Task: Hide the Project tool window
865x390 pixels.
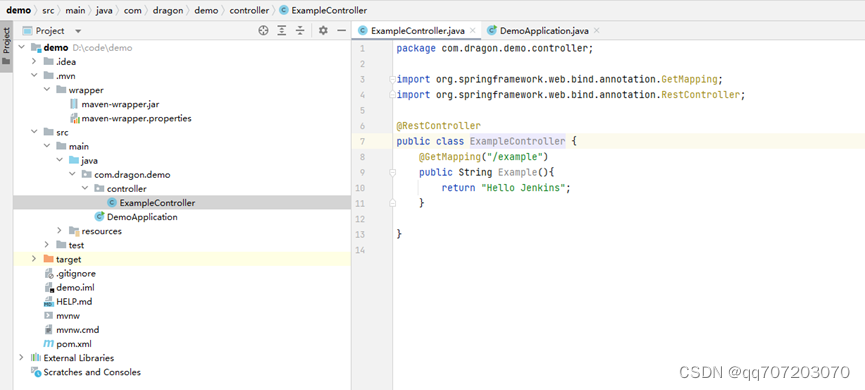Action: tap(341, 31)
